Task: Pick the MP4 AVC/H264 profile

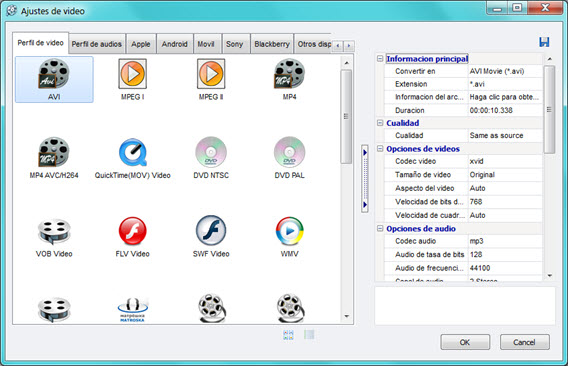Action: click(x=54, y=152)
